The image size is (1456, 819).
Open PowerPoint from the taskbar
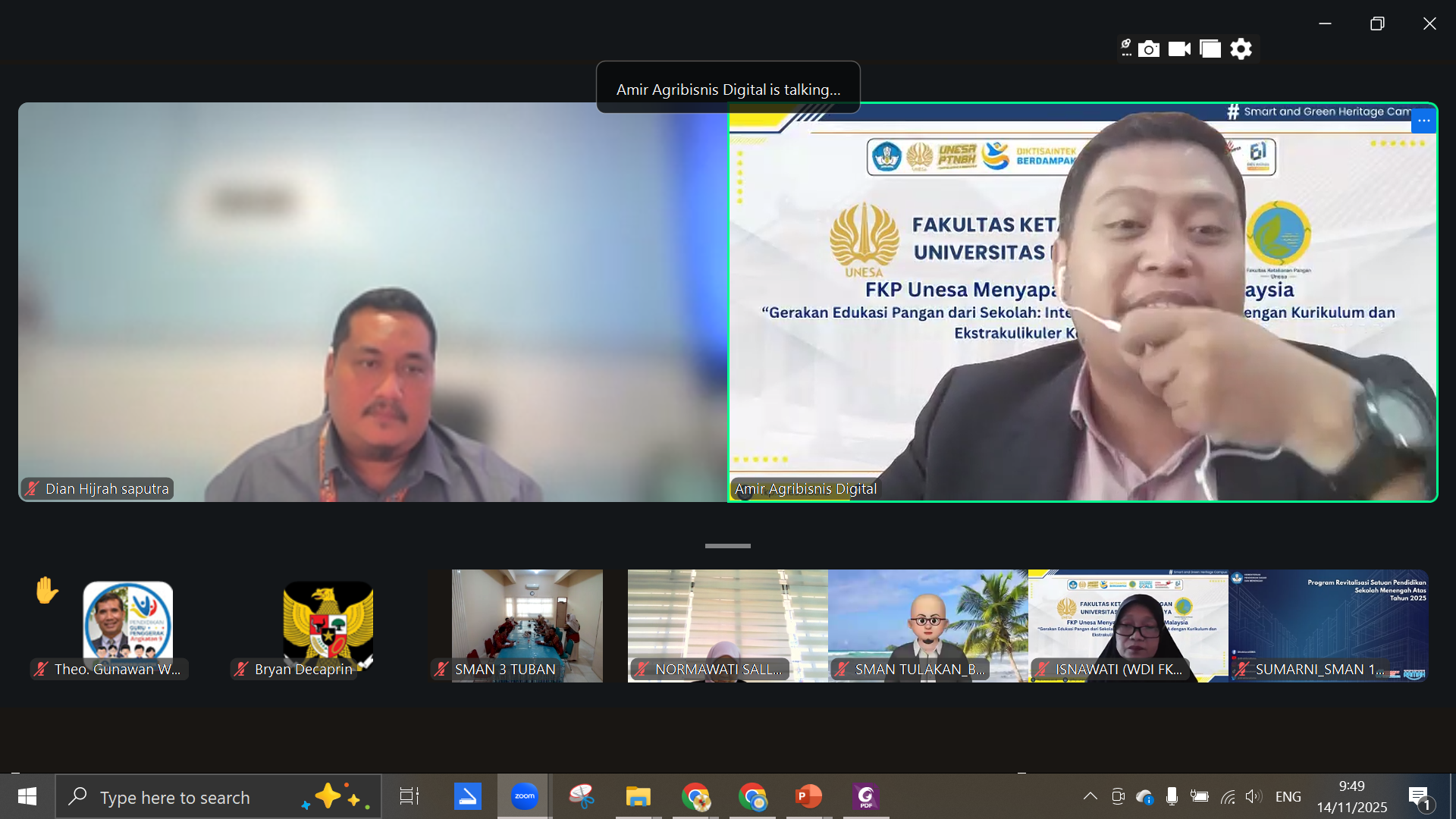808,796
